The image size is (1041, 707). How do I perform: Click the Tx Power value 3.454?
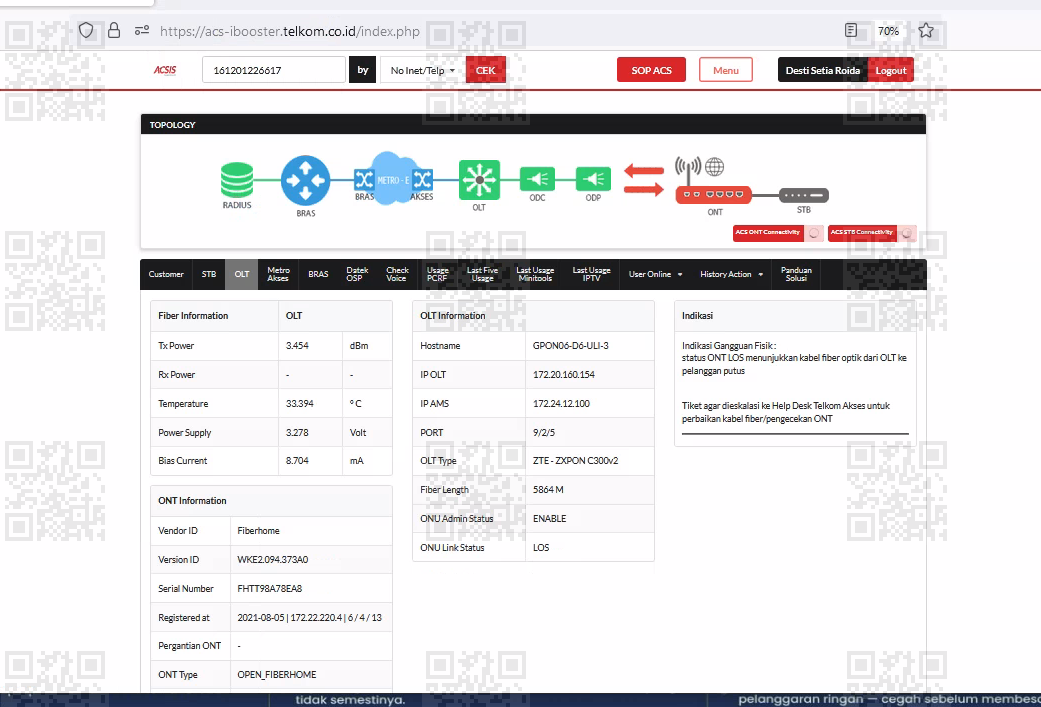tap(297, 345)
